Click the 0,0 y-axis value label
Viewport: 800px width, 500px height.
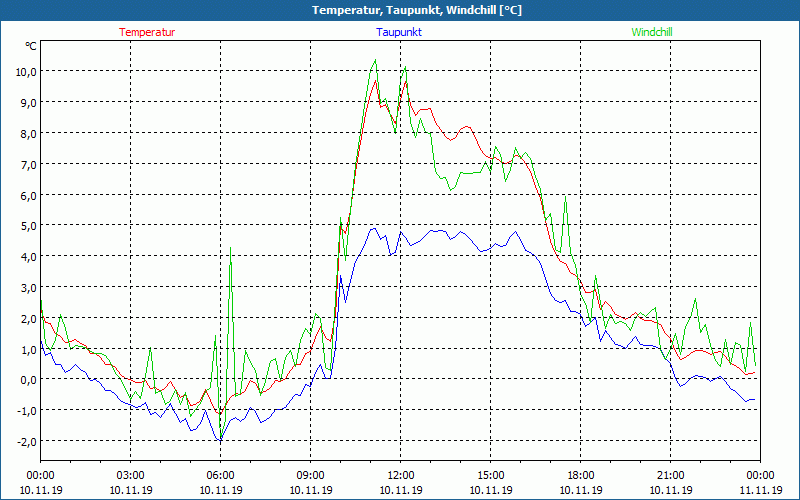[x=25, y=379]
